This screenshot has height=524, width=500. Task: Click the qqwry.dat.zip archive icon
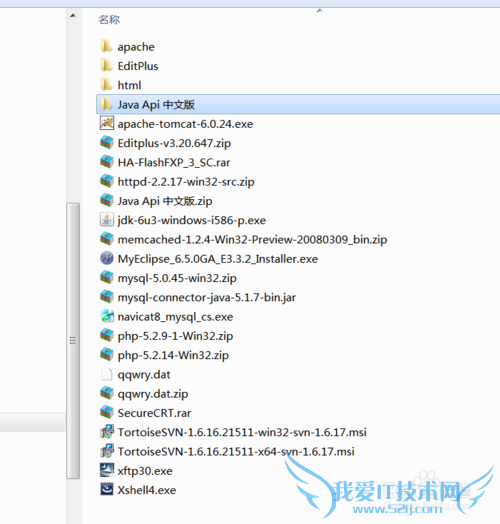pos(107,393)
